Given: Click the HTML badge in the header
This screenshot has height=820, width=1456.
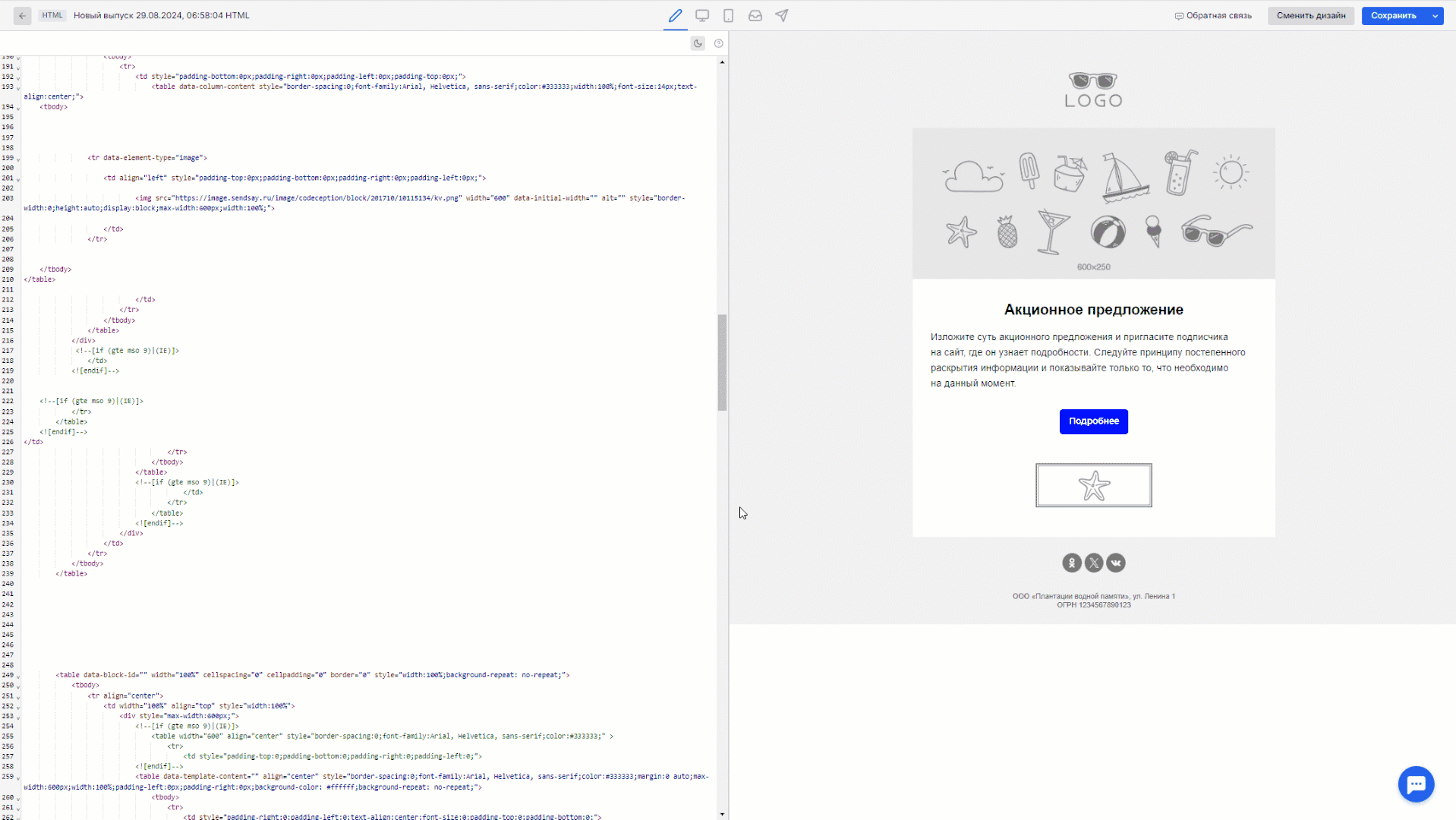Looking at the screenshot, I should pyautogui.click(x=52, y=15).
